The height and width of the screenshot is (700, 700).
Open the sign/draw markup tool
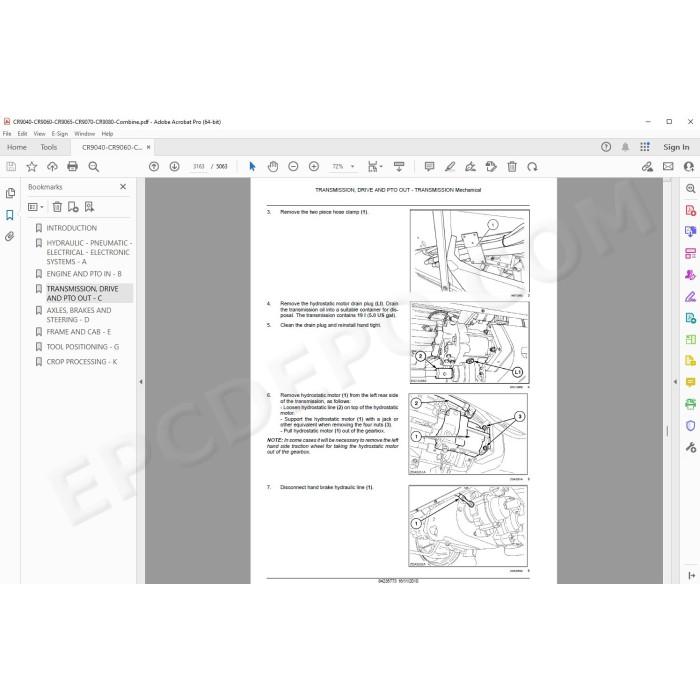(x=470, y=167)
